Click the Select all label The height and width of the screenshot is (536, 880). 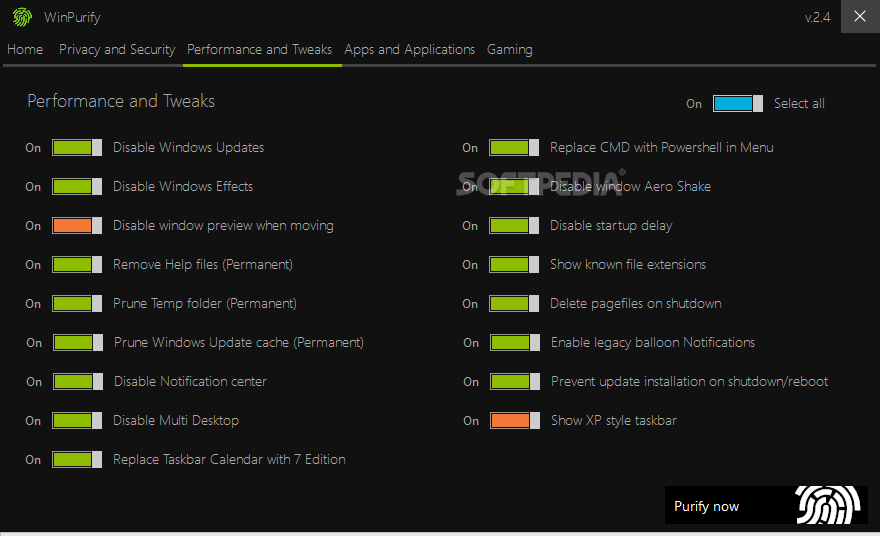click(799, 103)
